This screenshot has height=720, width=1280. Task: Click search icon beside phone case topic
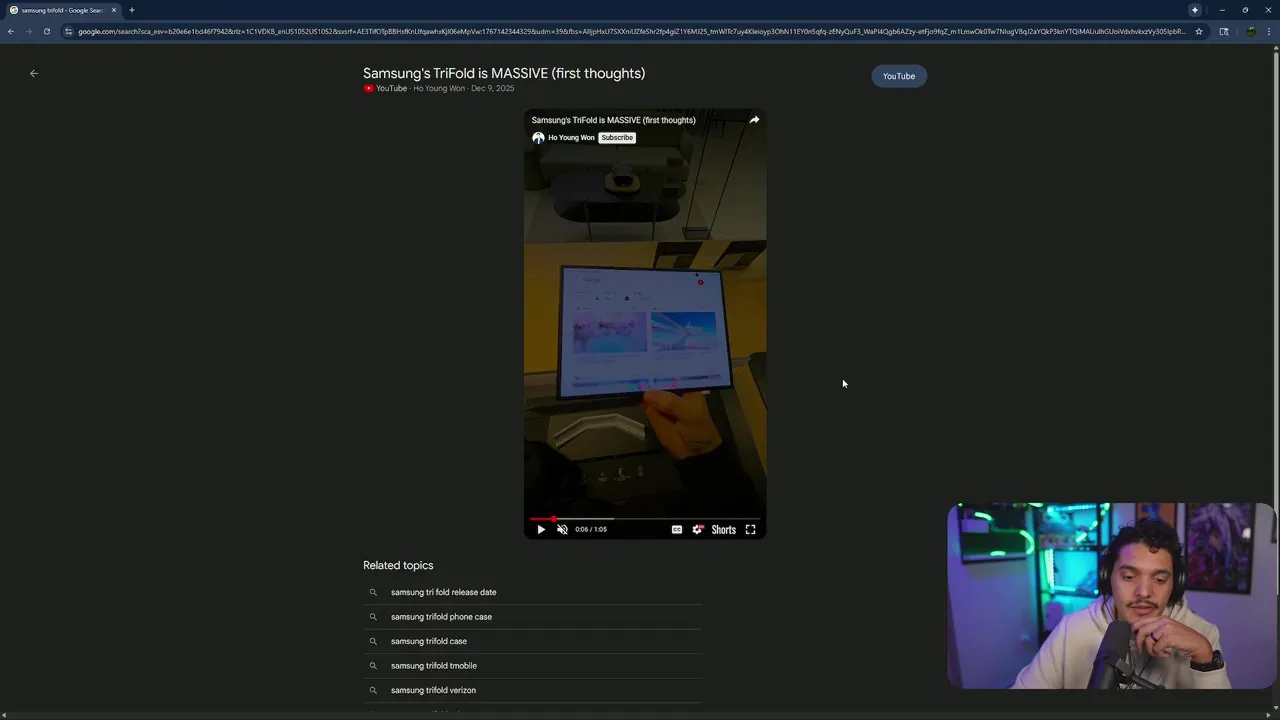coord(373,617)
